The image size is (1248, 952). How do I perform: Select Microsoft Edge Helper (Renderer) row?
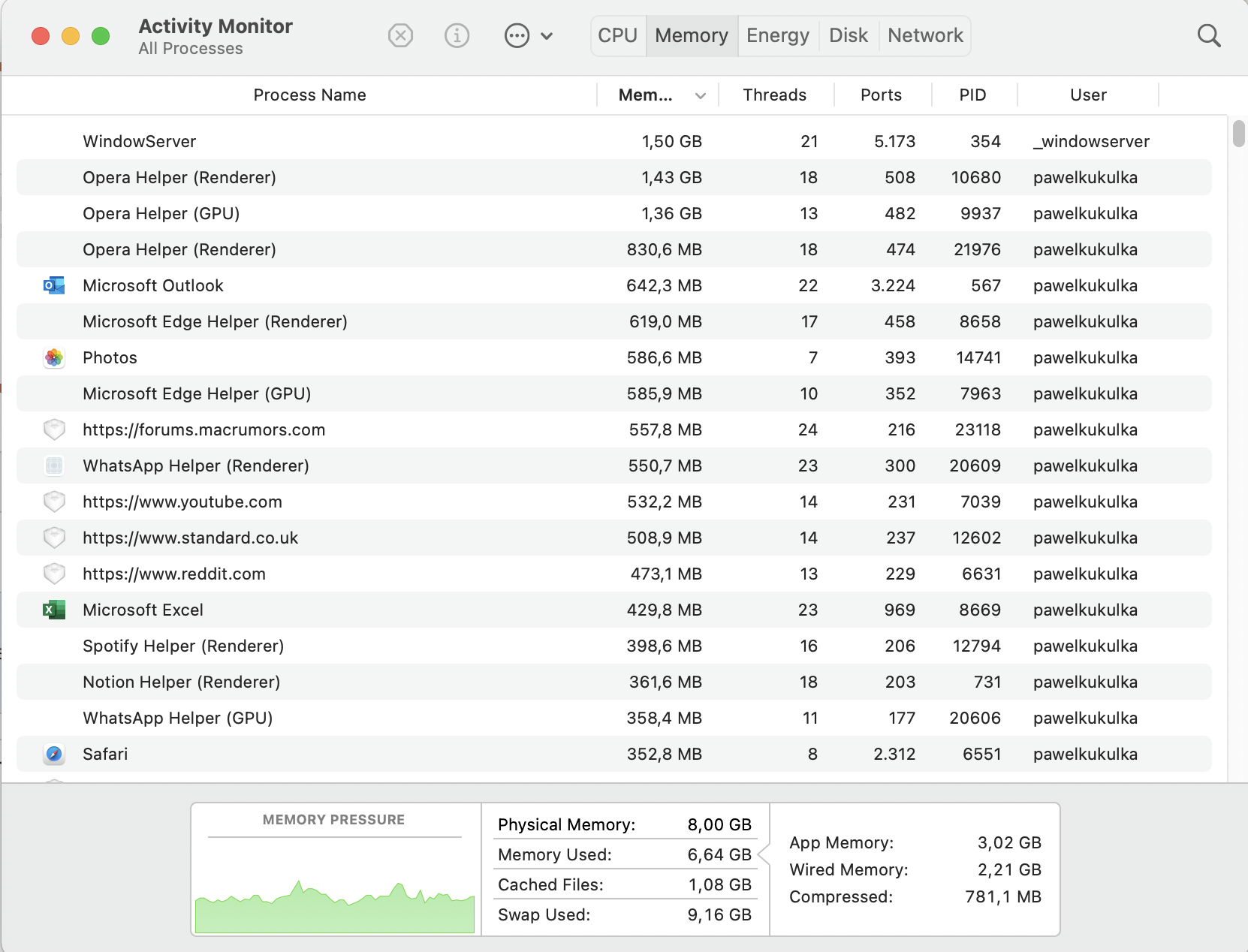(614, 321)
